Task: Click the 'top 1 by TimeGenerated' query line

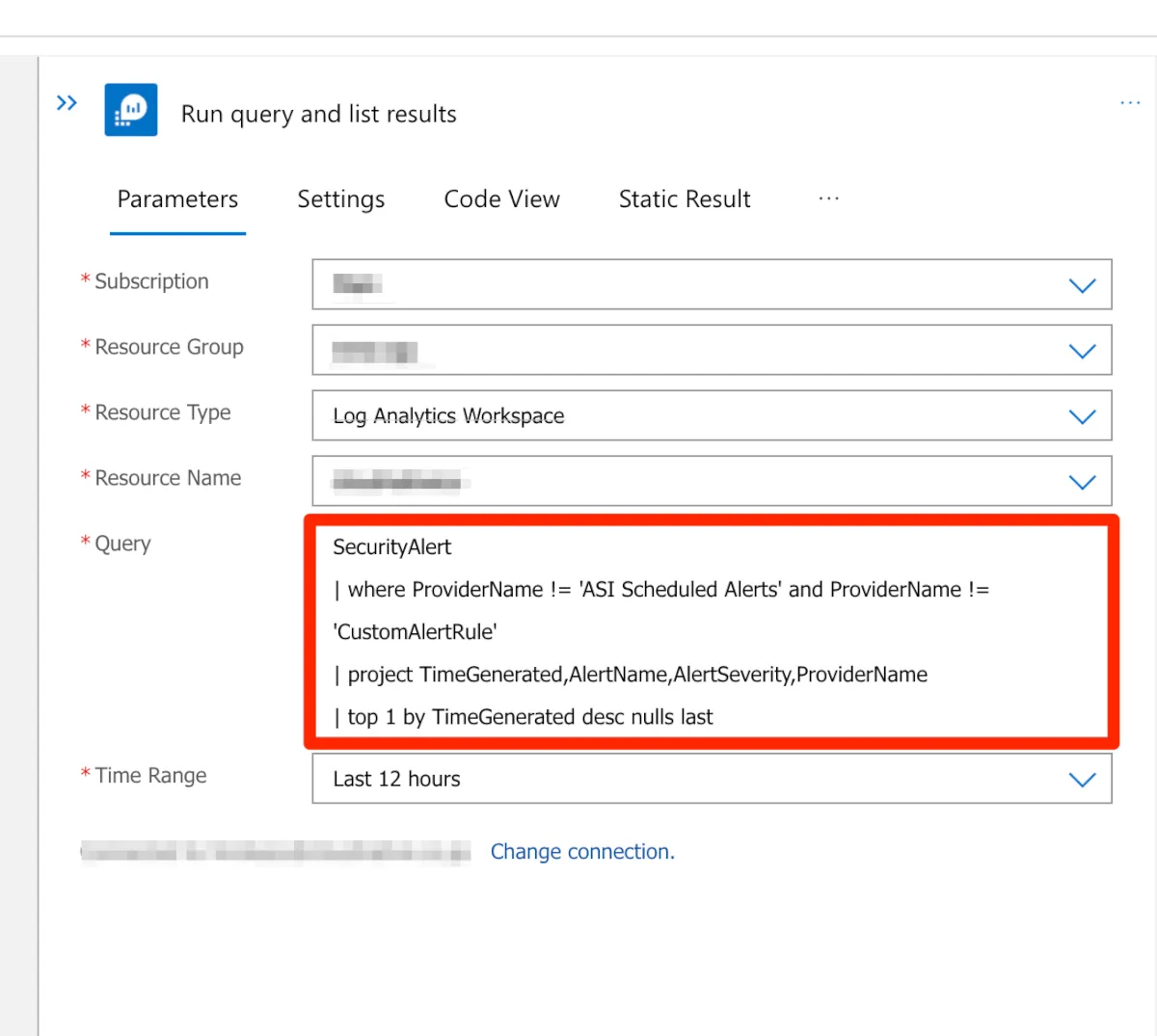Action: [523, 717]
